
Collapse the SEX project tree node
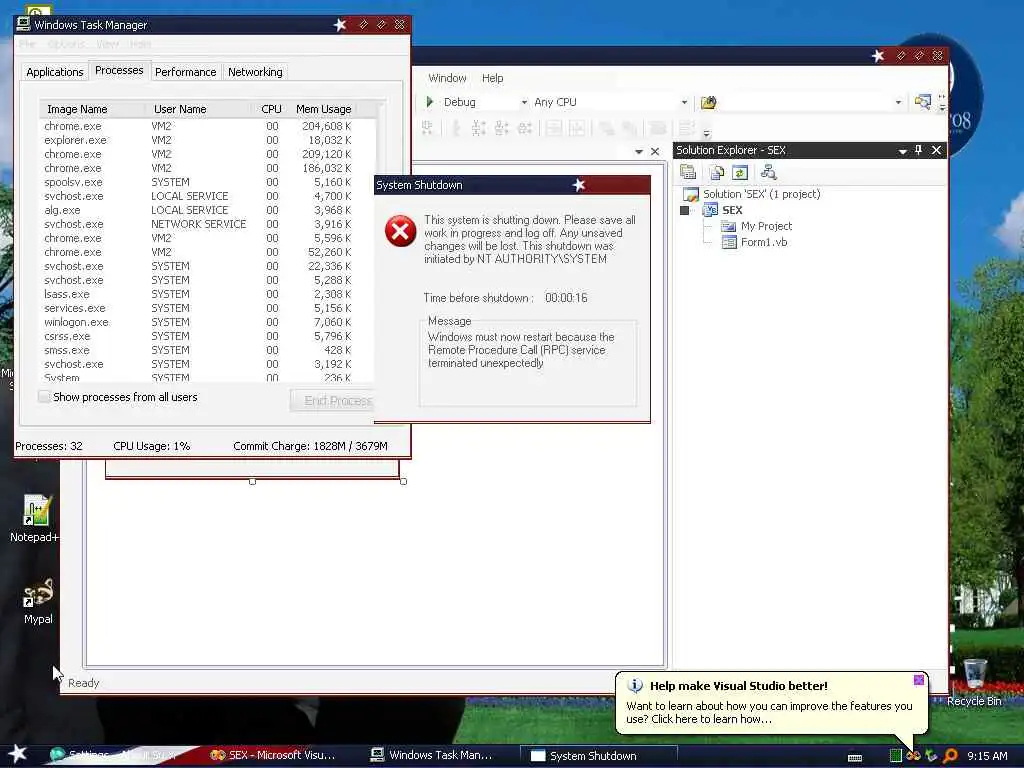pos(684,210)
